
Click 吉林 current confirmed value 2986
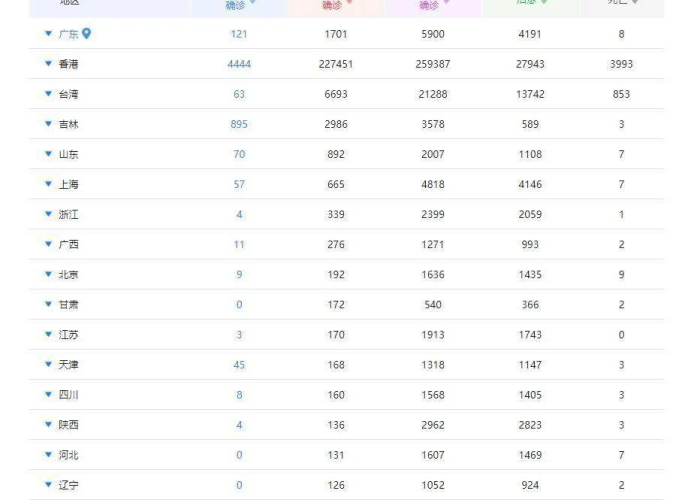tap(336, 124)
